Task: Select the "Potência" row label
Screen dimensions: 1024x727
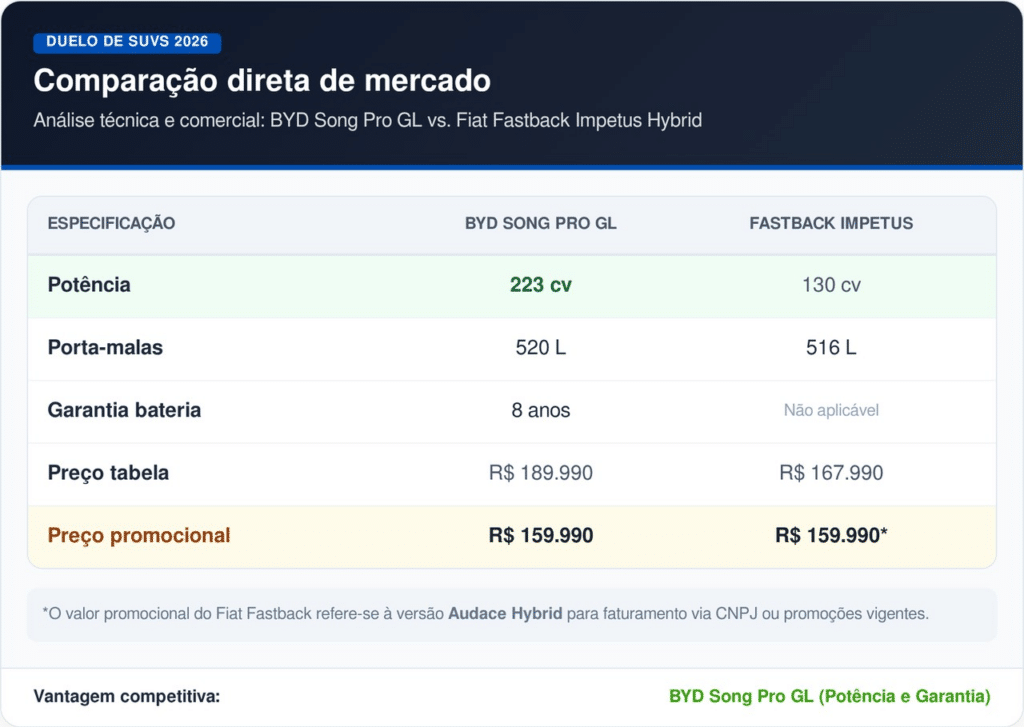Action: pyautogui.click(x=89, y=285)
